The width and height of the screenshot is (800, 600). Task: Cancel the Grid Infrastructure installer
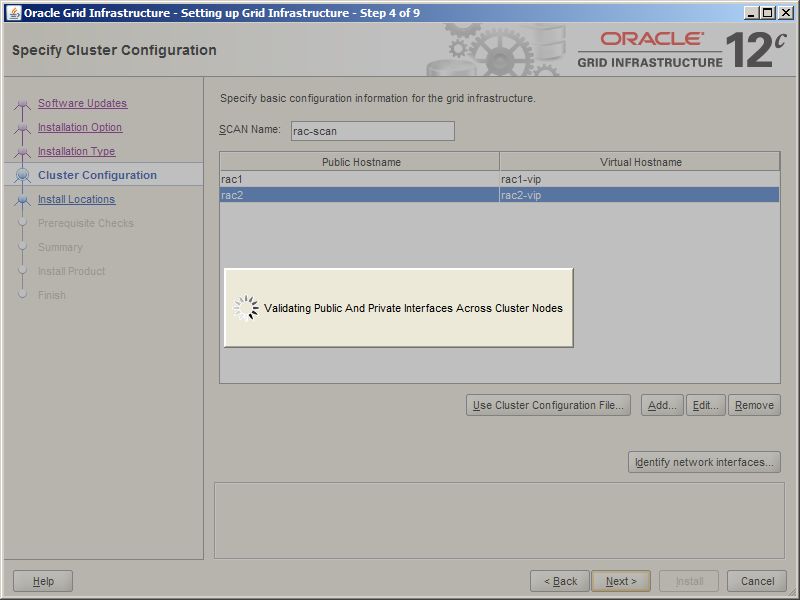pyautogui.click(x=757, y=581)
